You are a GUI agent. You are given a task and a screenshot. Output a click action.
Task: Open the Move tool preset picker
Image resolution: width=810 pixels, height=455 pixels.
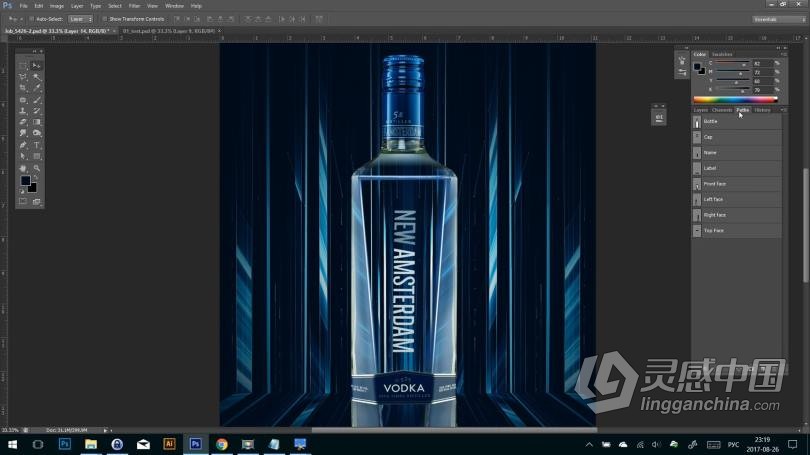(13, 19)
